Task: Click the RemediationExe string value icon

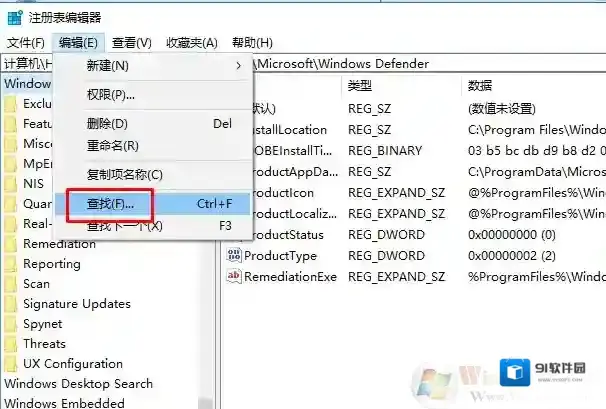Action: [234, 277]
